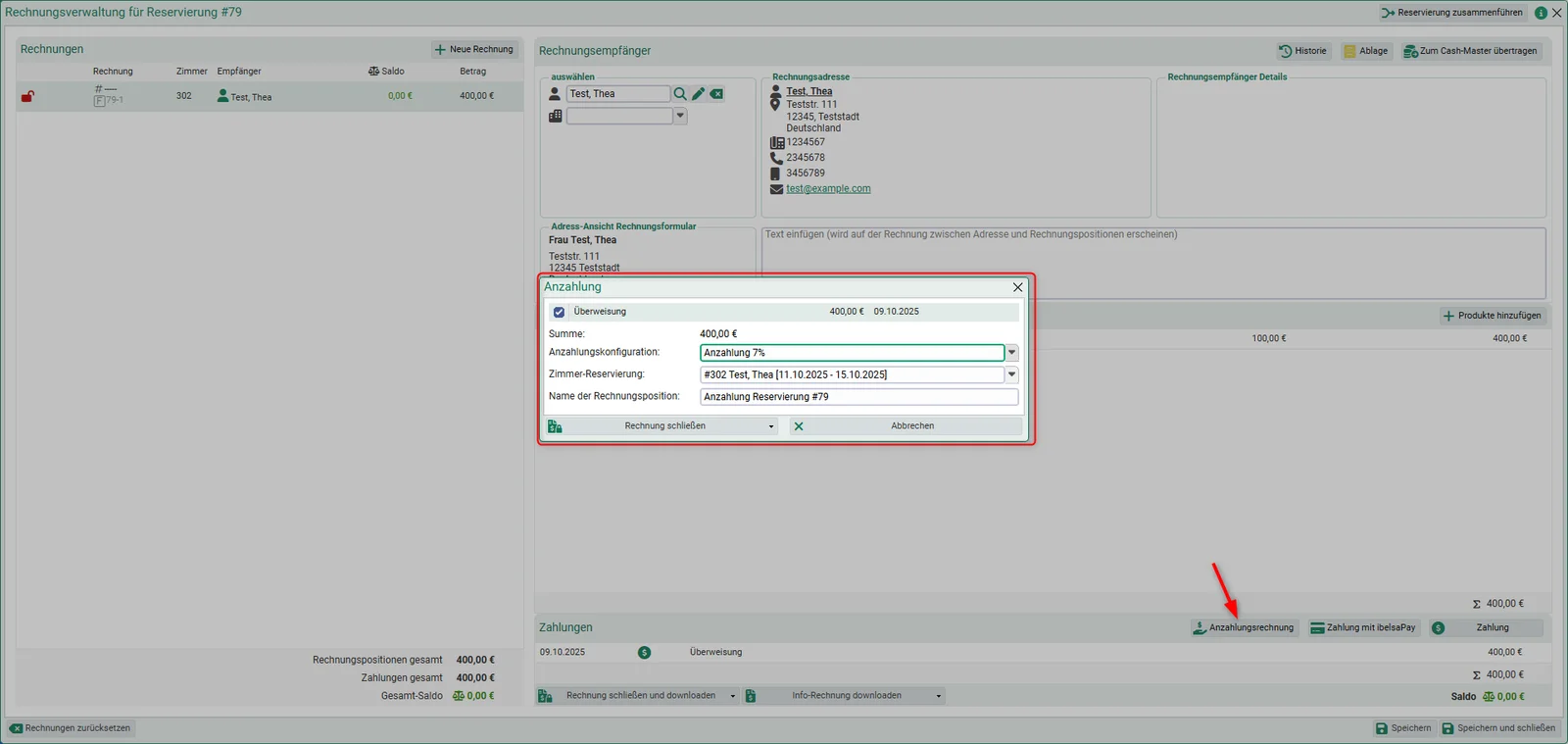Click the Saldo column header
Viewport: 1568px width, 744px height.
click(386, 72)
